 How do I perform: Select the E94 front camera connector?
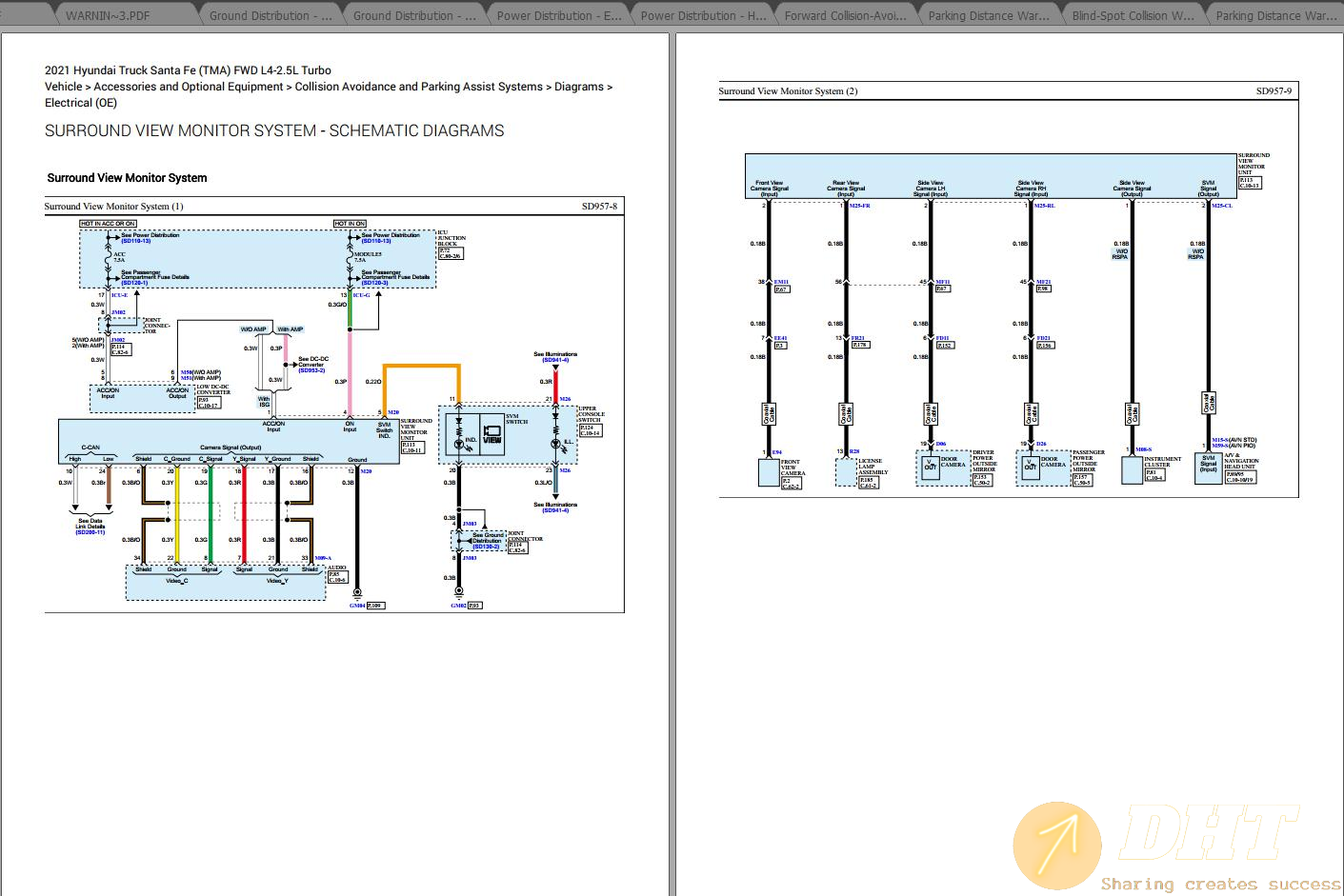click(776, 452)
